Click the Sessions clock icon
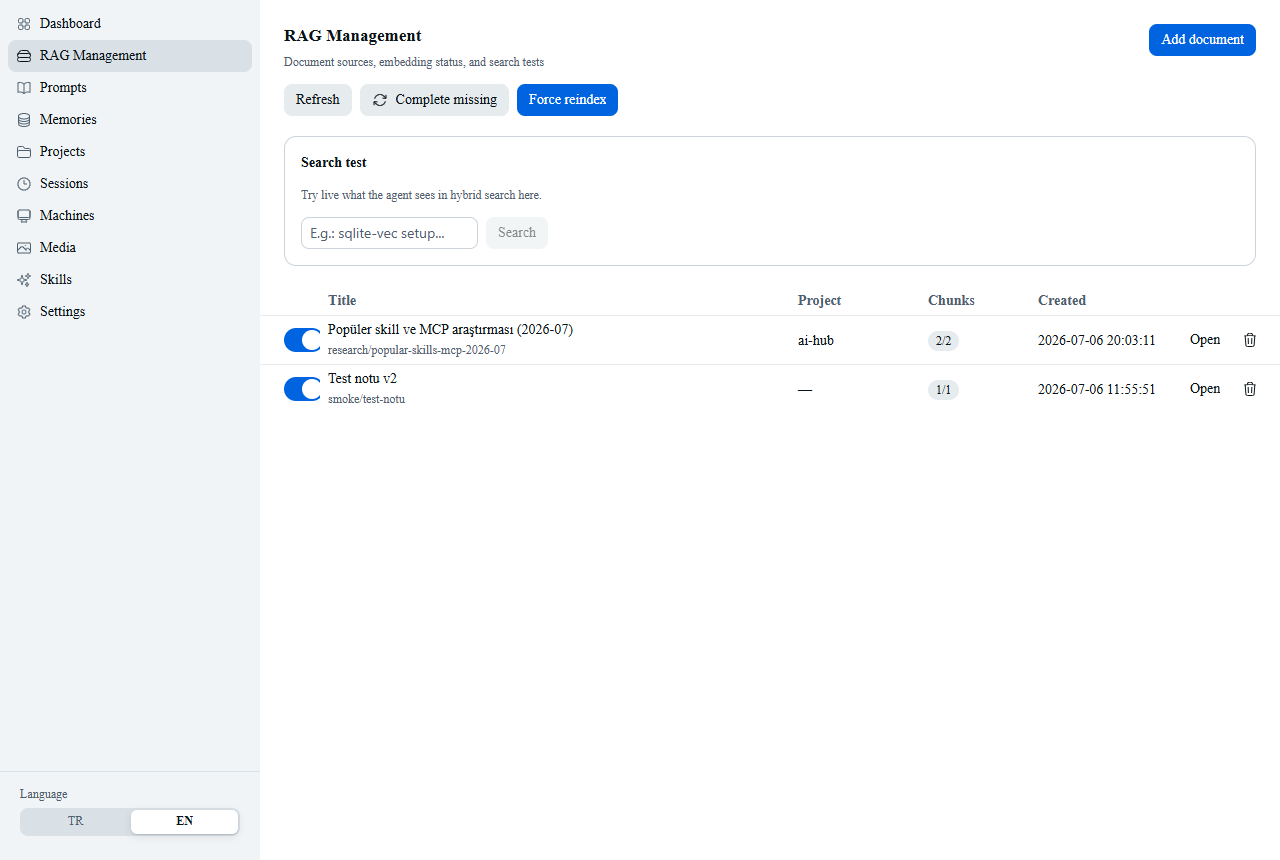This screenshot has height=860, width=1280. (x=24, y=184)
